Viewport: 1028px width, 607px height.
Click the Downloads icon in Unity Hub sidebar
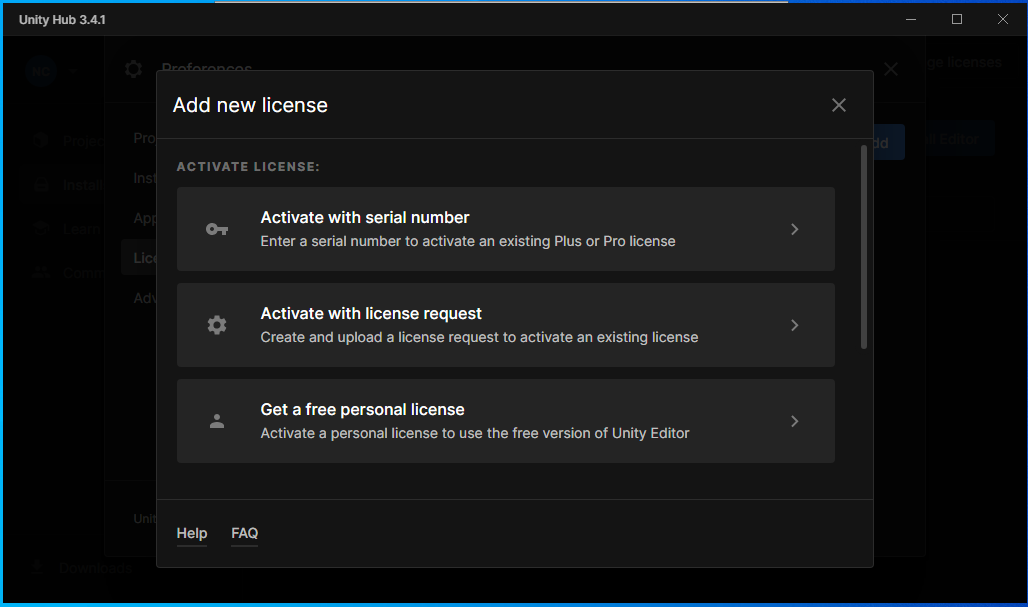(37, 567)
